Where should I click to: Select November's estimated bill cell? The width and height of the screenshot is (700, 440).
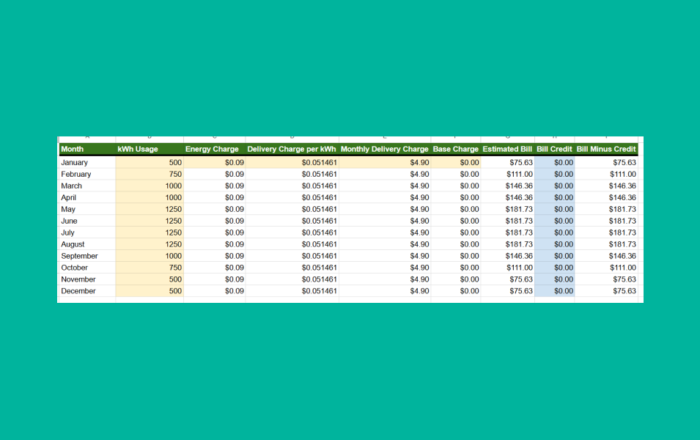(508, 279)
